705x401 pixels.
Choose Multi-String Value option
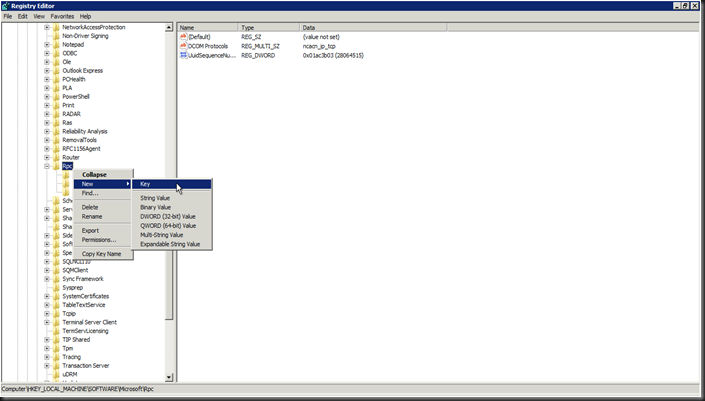[171, 235]
